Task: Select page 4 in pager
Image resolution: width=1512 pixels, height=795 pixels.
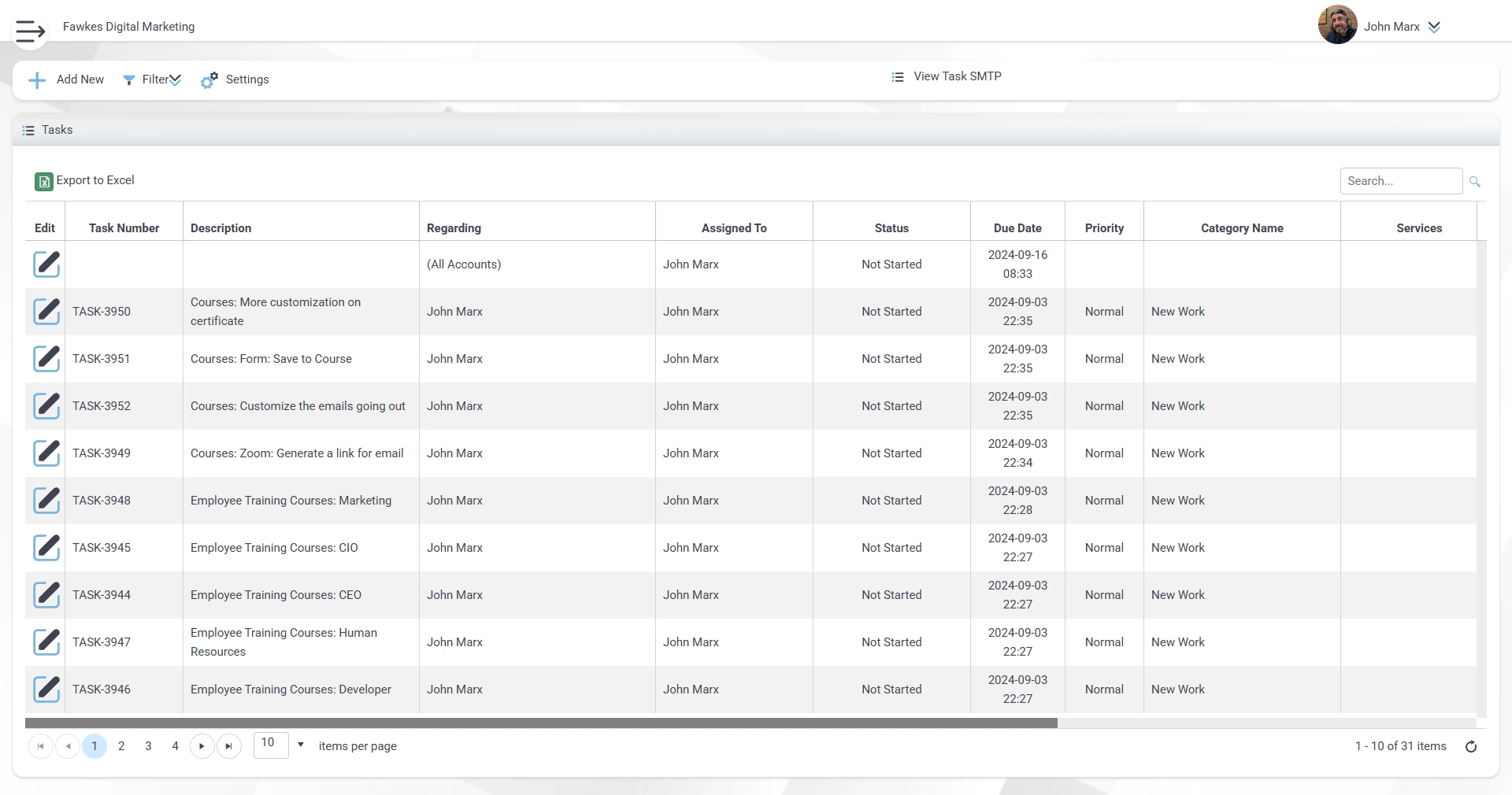Action: pos(175,746)
